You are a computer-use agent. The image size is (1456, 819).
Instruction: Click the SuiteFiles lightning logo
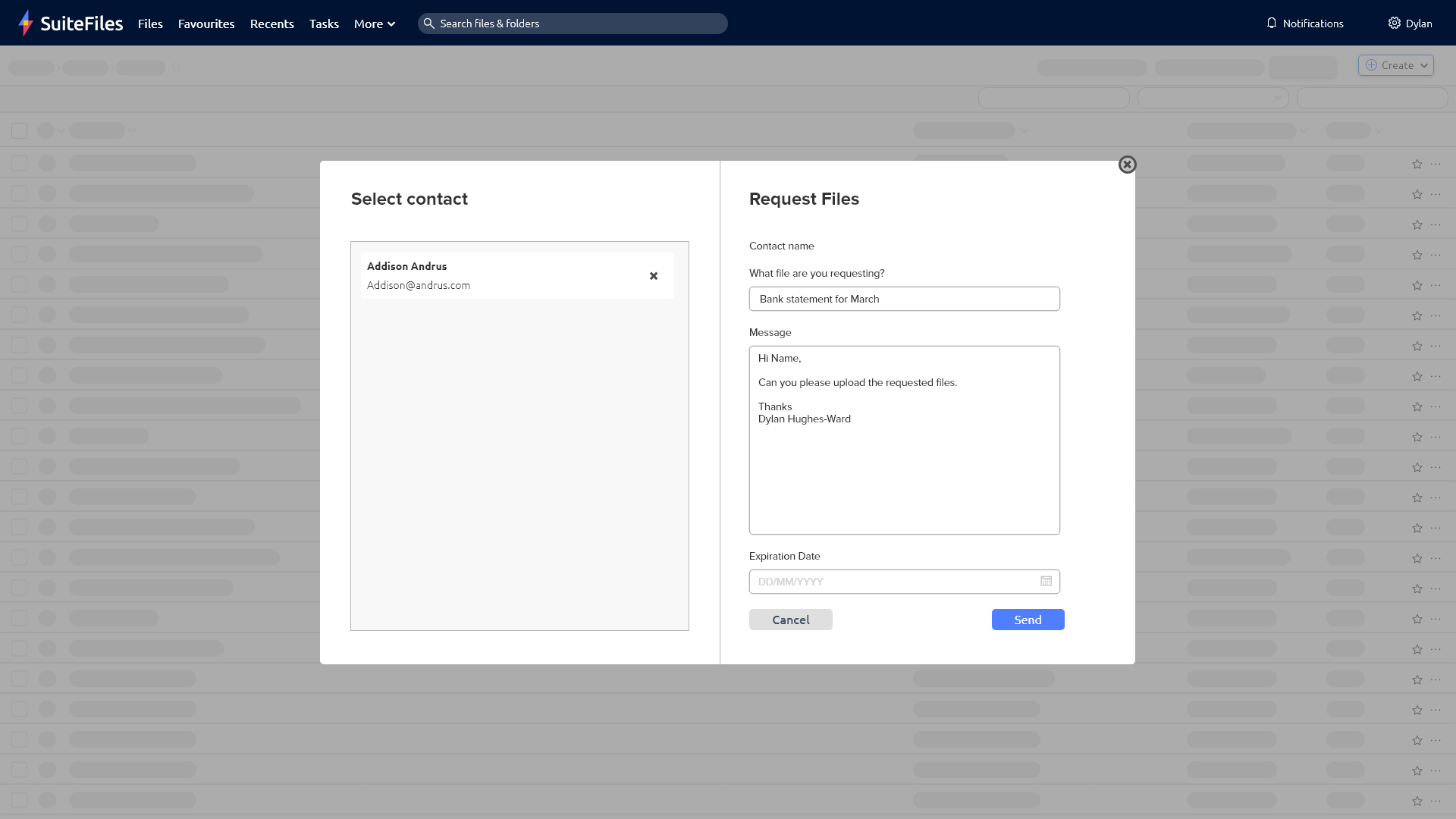coord(25,23)
